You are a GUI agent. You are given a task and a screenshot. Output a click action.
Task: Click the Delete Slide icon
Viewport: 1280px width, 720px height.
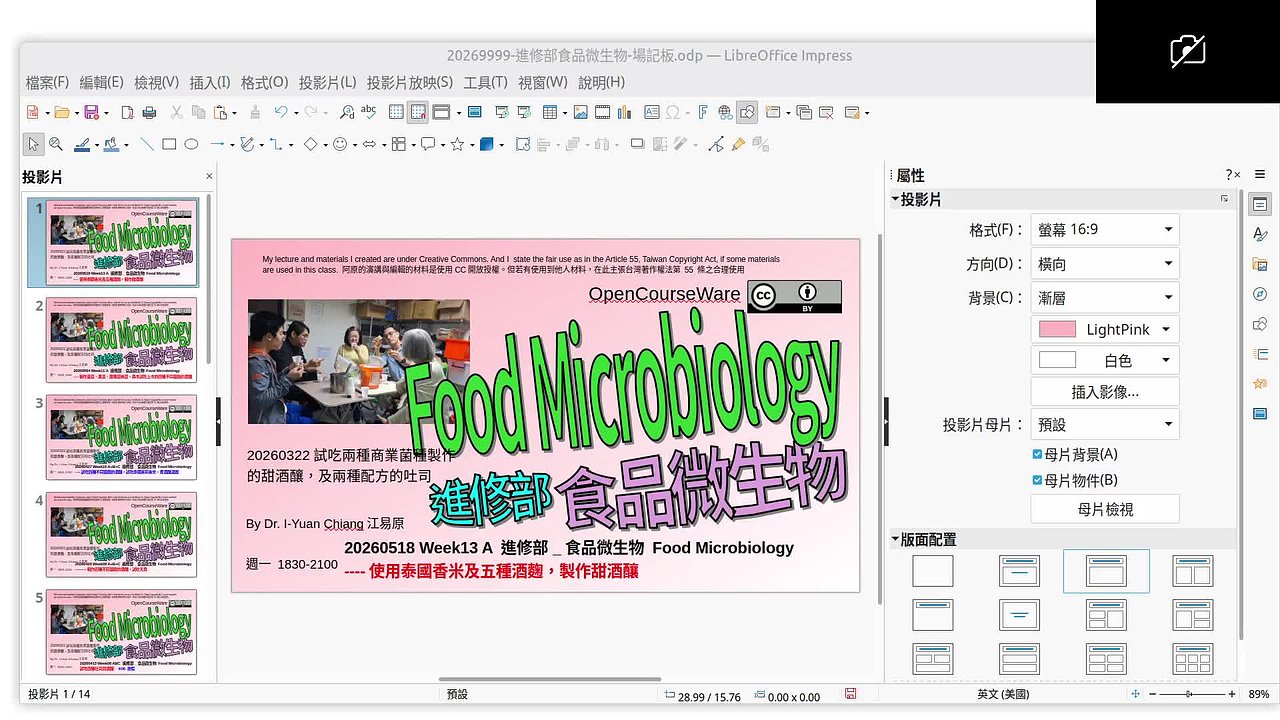coord(826,112)
